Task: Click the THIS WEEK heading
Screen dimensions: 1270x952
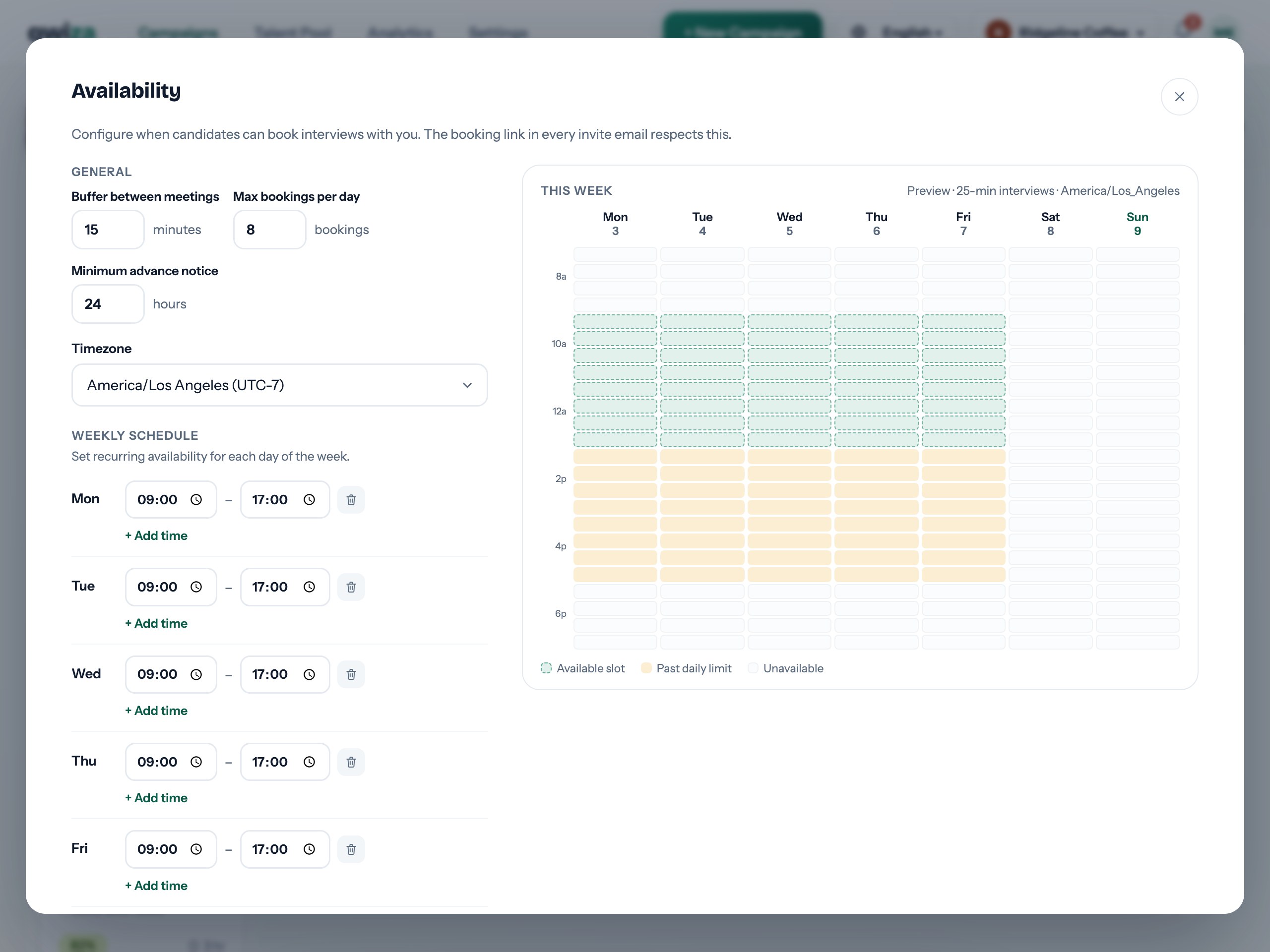Action: (576, 190)
